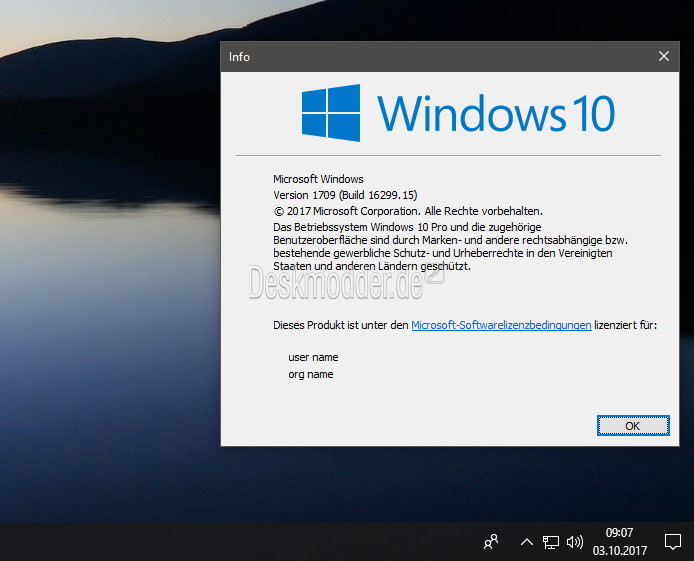Open the Action Center notification icon
Screen dimensions: 694x561
672,542
